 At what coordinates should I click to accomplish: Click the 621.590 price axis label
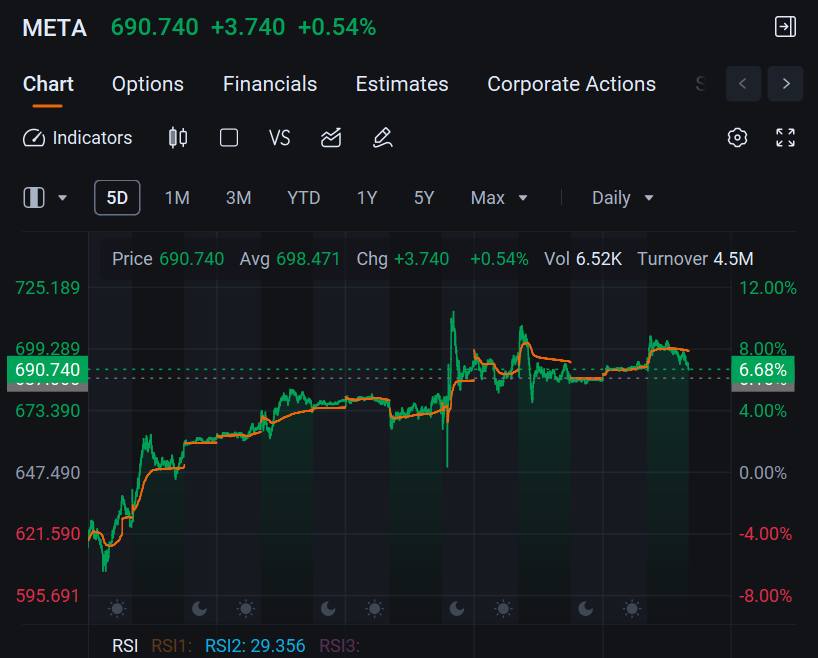(x=47, y=534)
